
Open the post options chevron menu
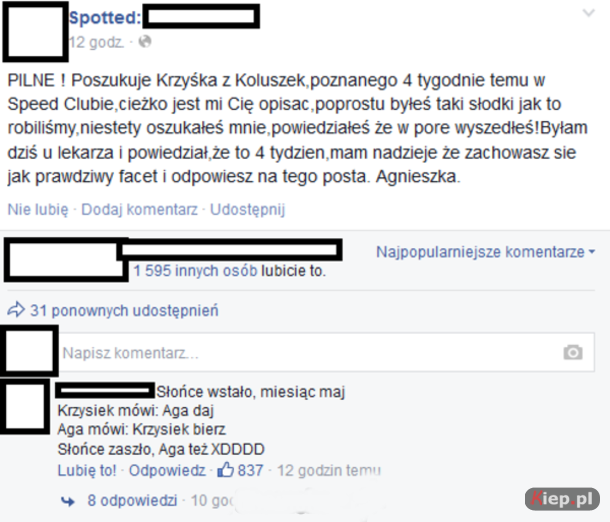click(589, 13)
